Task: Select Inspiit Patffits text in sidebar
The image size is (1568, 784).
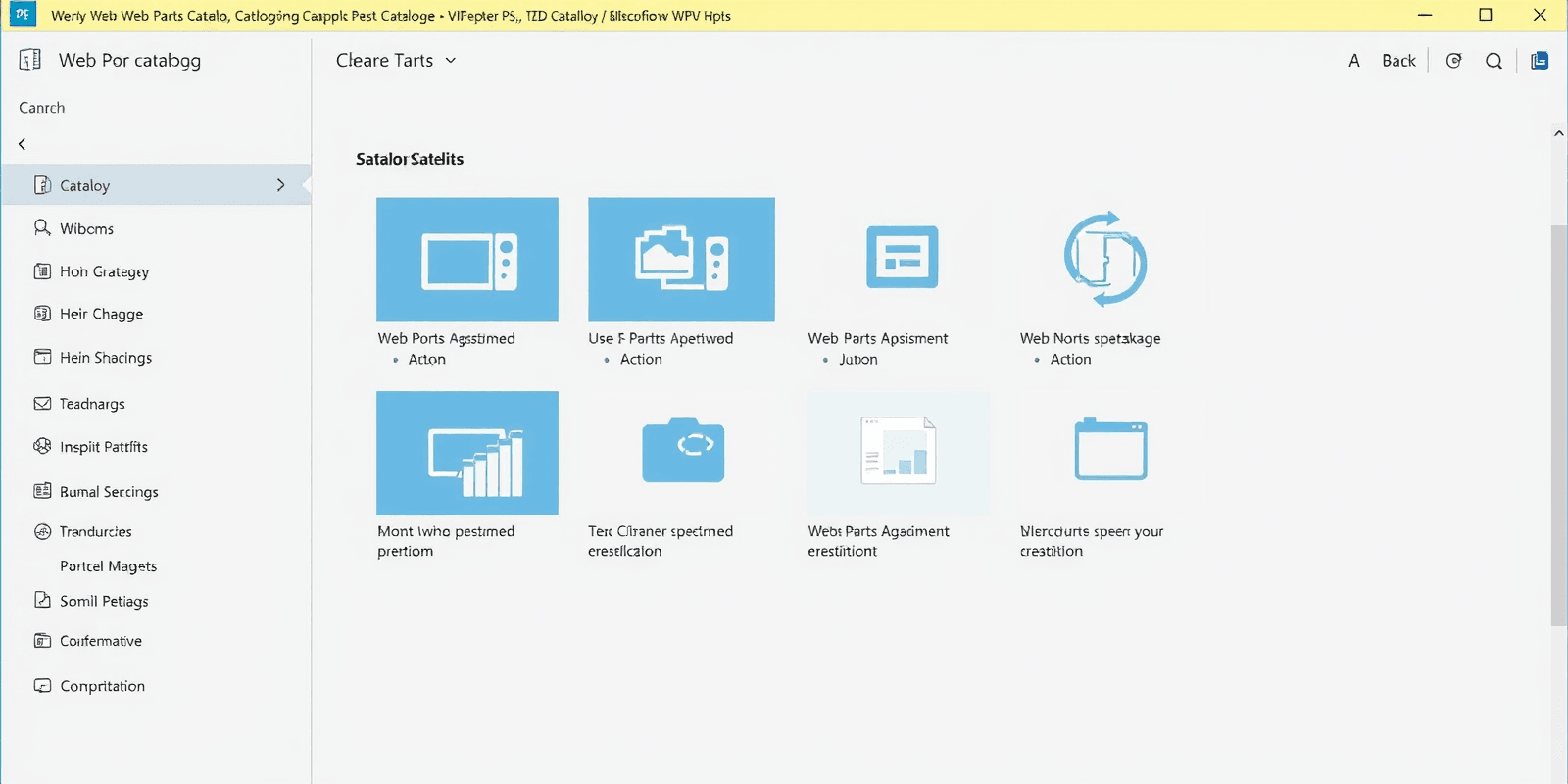Action: tap(104, 447)
